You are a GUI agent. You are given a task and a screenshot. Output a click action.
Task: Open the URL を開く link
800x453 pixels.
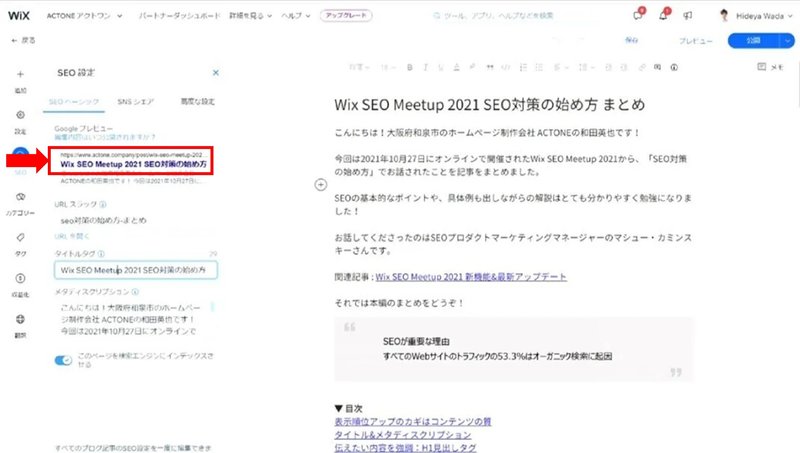pyautogui.click(x=72, y=236)
